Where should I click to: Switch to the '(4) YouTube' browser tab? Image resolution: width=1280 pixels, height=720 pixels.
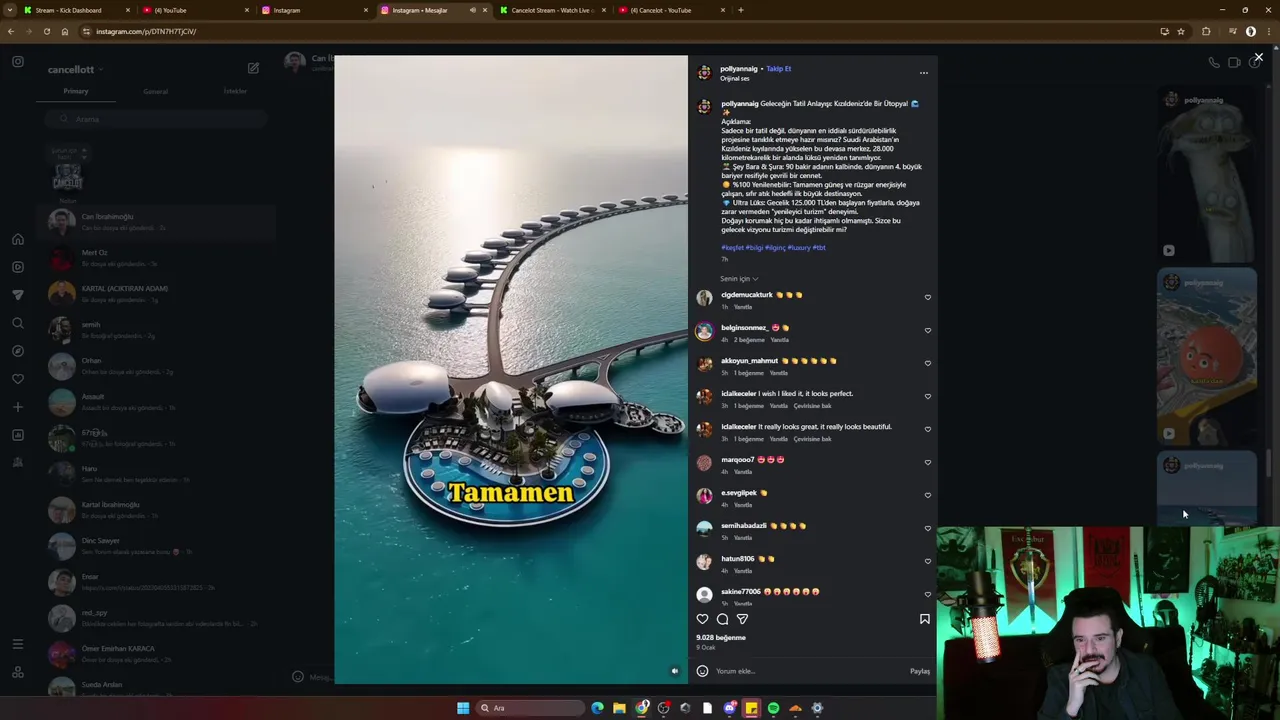click(x=196, y=10)
